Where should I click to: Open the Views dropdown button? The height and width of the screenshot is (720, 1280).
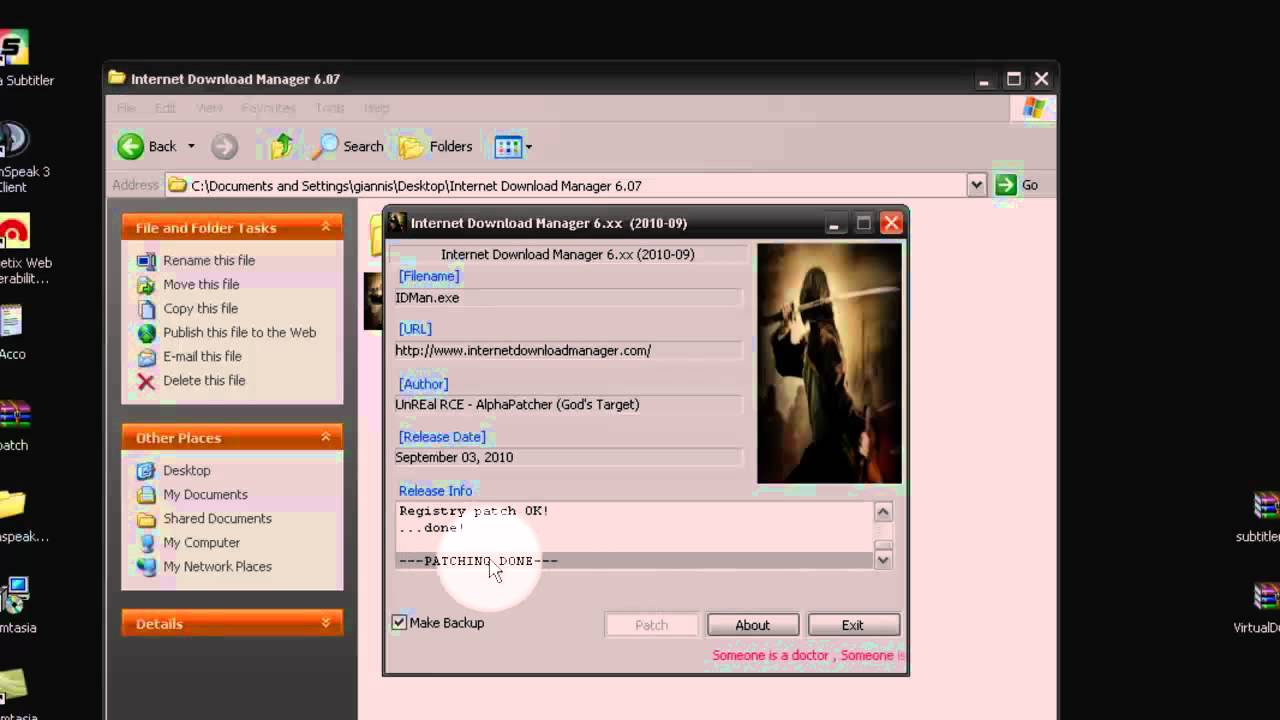[x=513, y=147]
